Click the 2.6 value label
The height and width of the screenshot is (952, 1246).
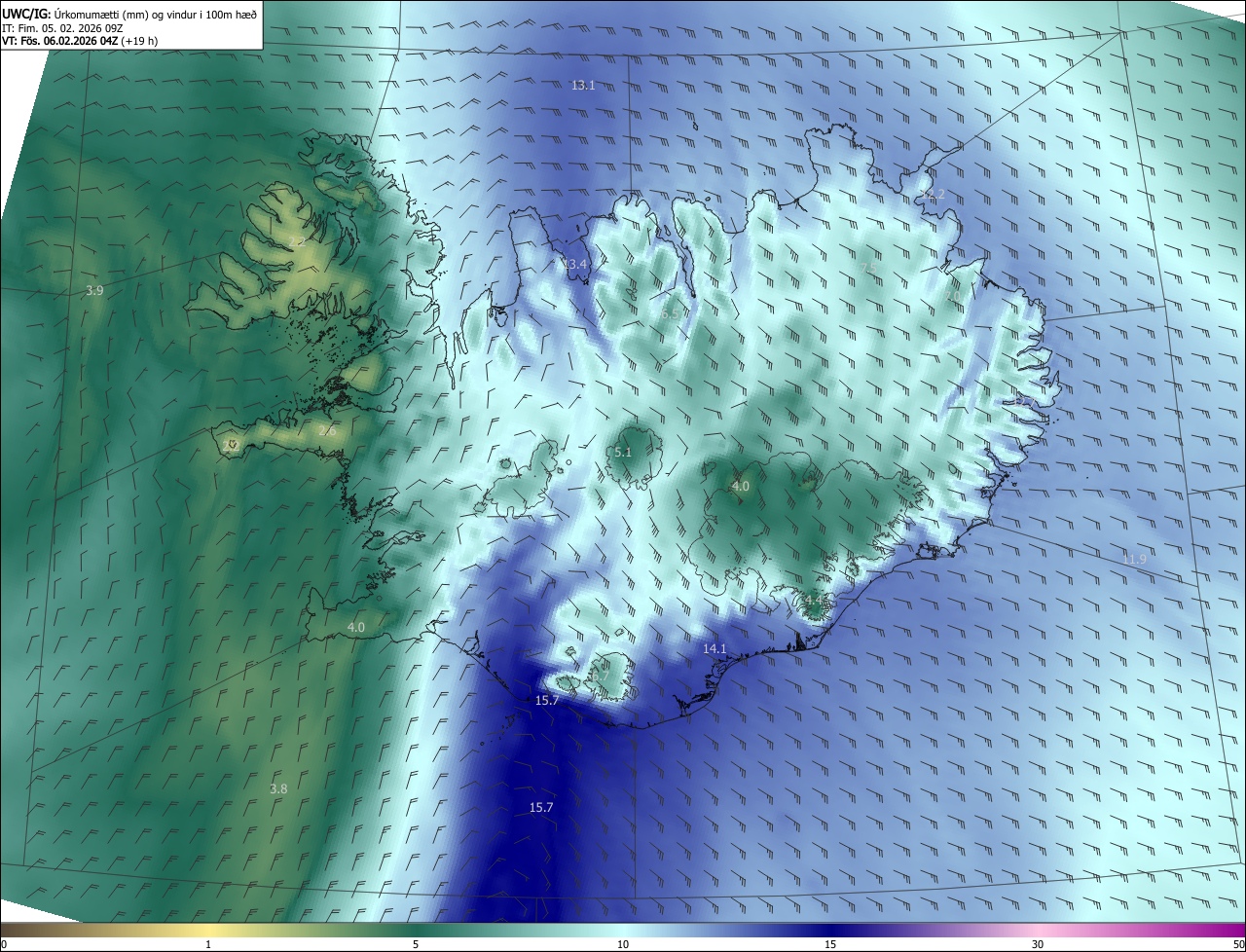(327, 431)
